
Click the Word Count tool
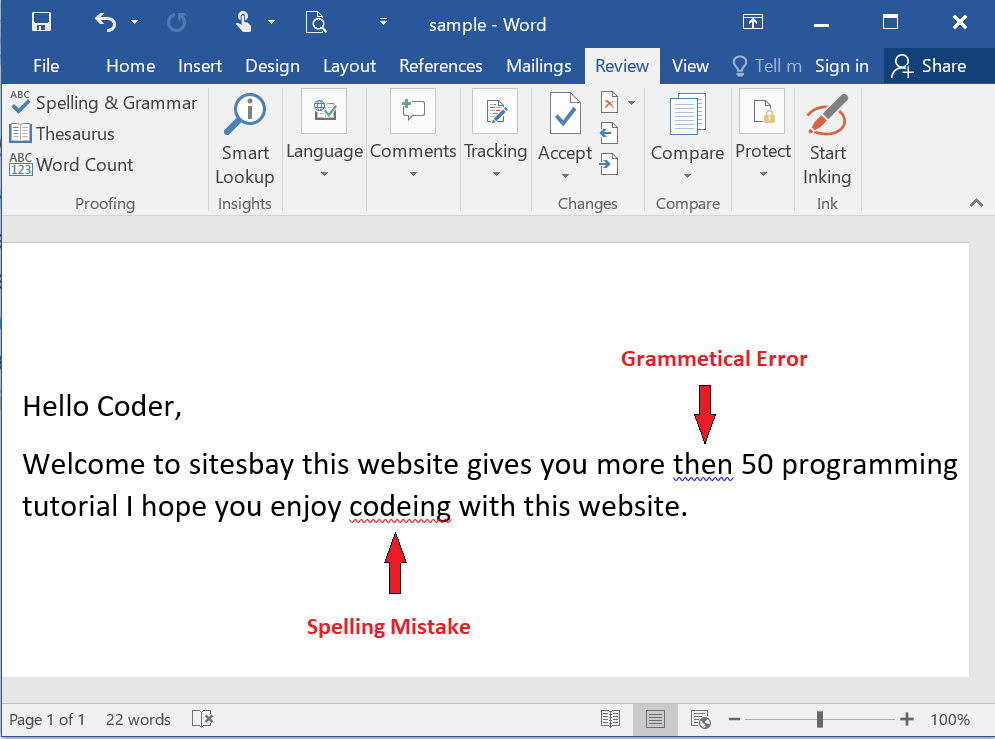(x=71, y=165)
